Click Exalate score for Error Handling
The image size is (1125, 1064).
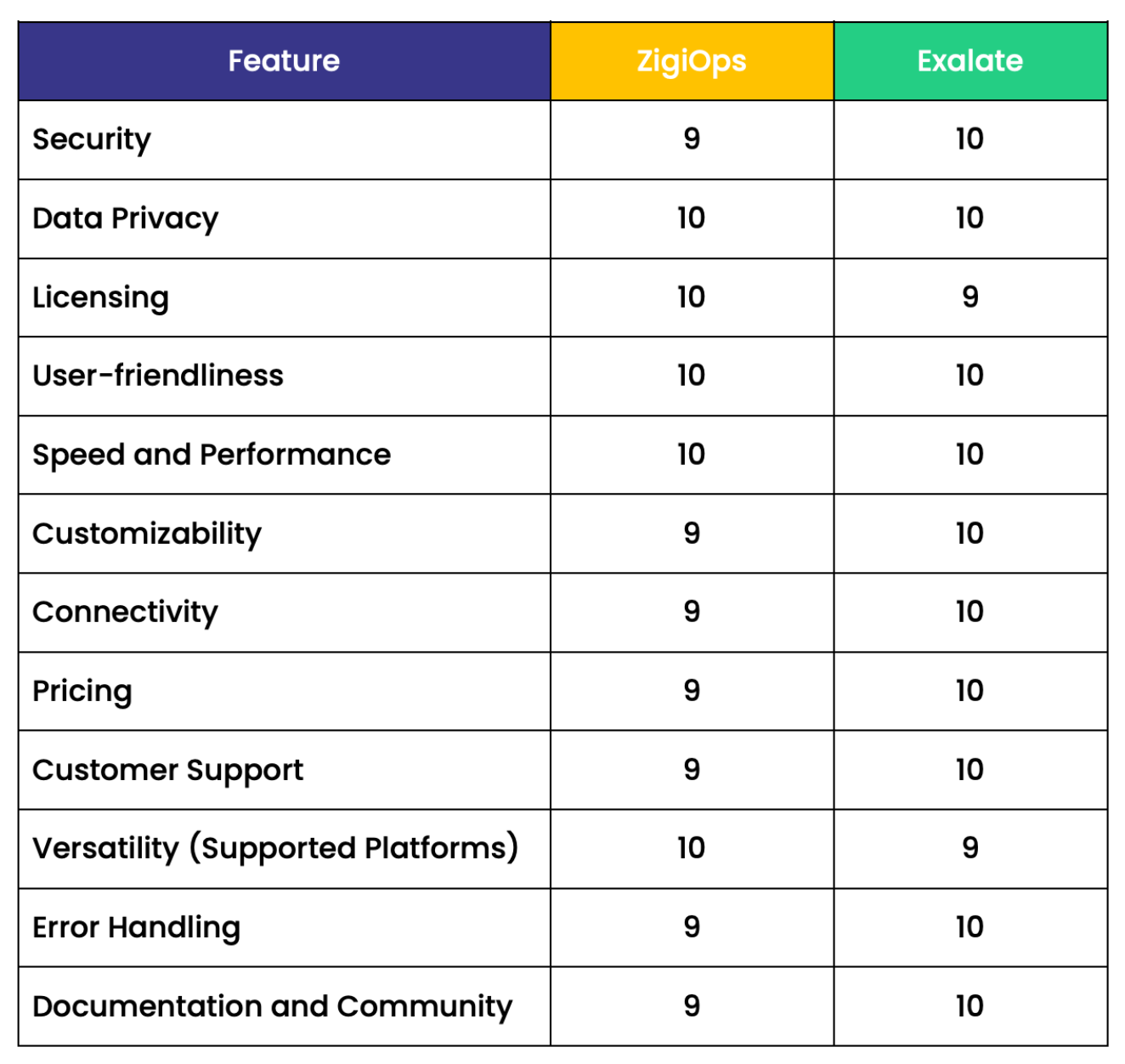pos(970,927)
